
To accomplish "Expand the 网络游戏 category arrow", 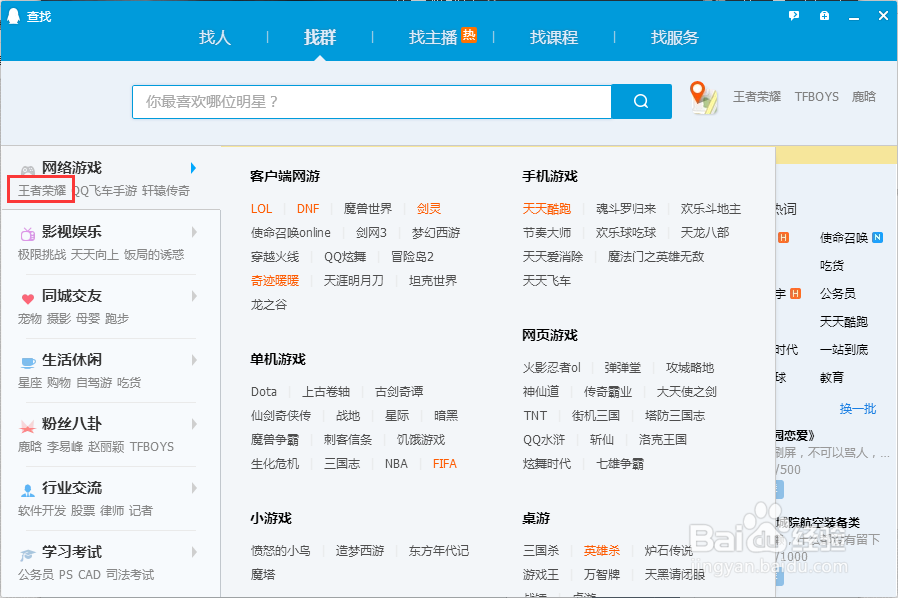I will point(194,168).
